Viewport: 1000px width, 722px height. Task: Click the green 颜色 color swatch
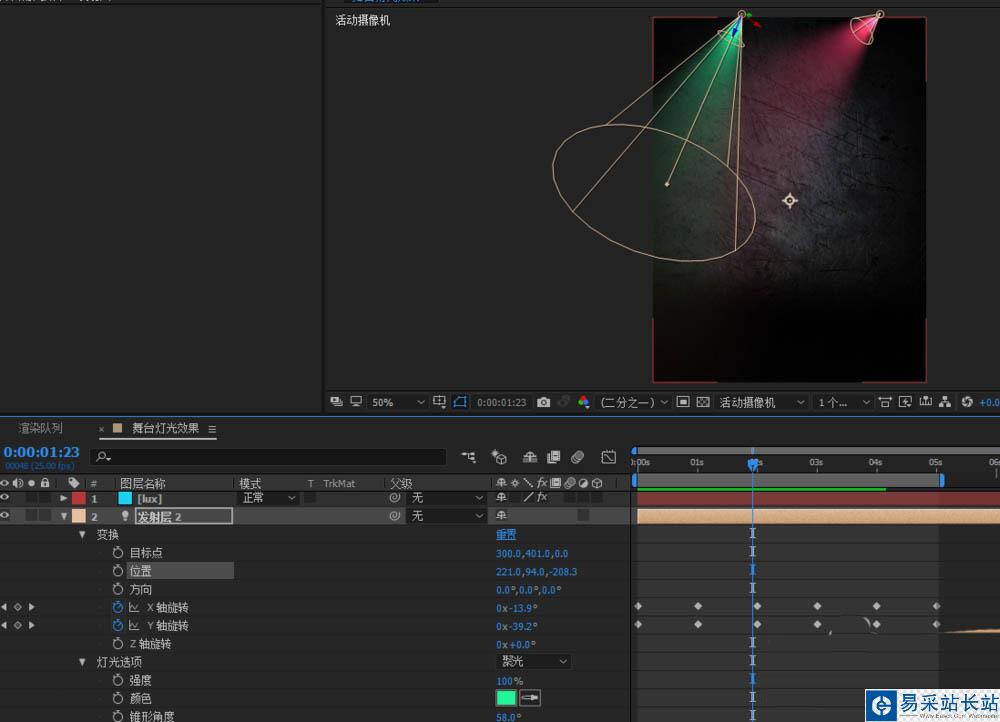(507, 698)
